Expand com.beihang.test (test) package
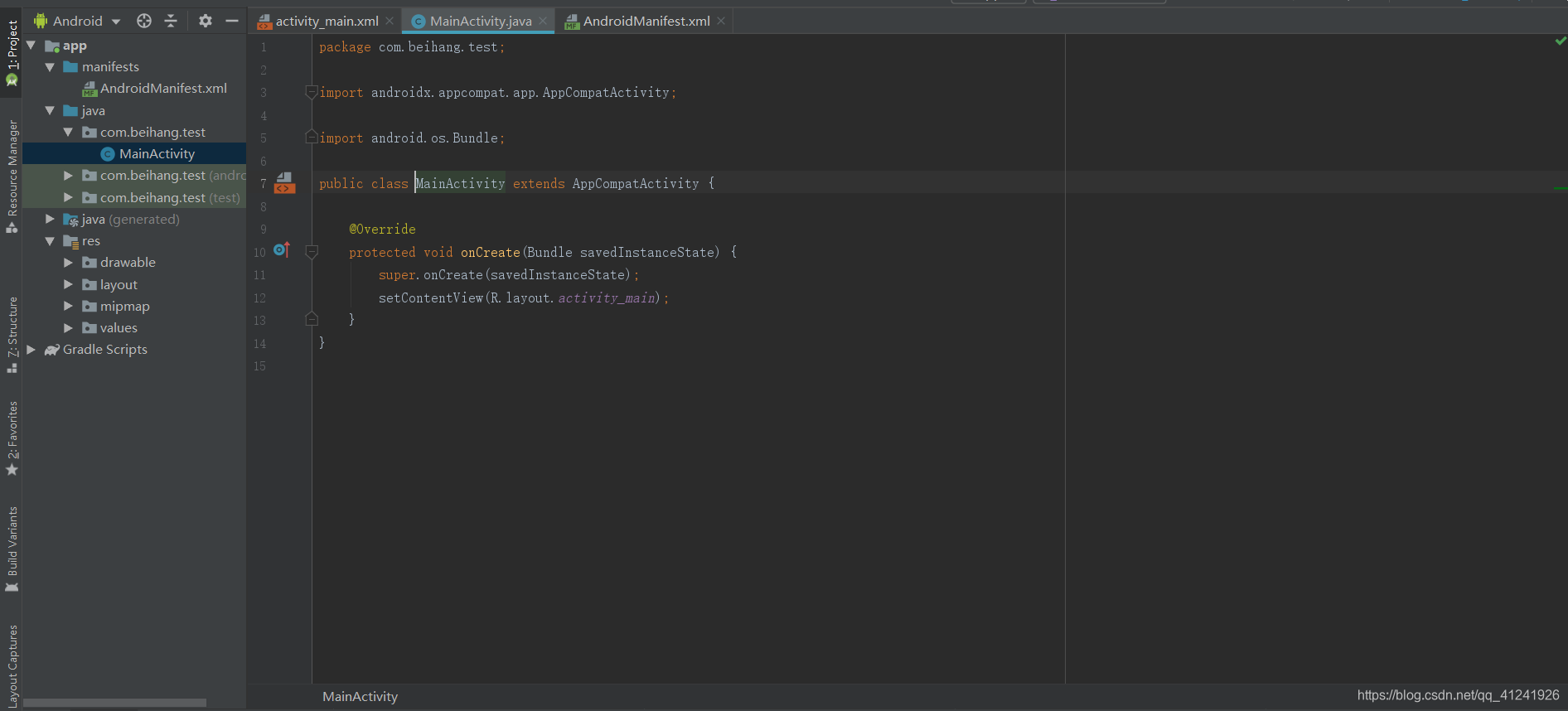 tap(68, 197)
